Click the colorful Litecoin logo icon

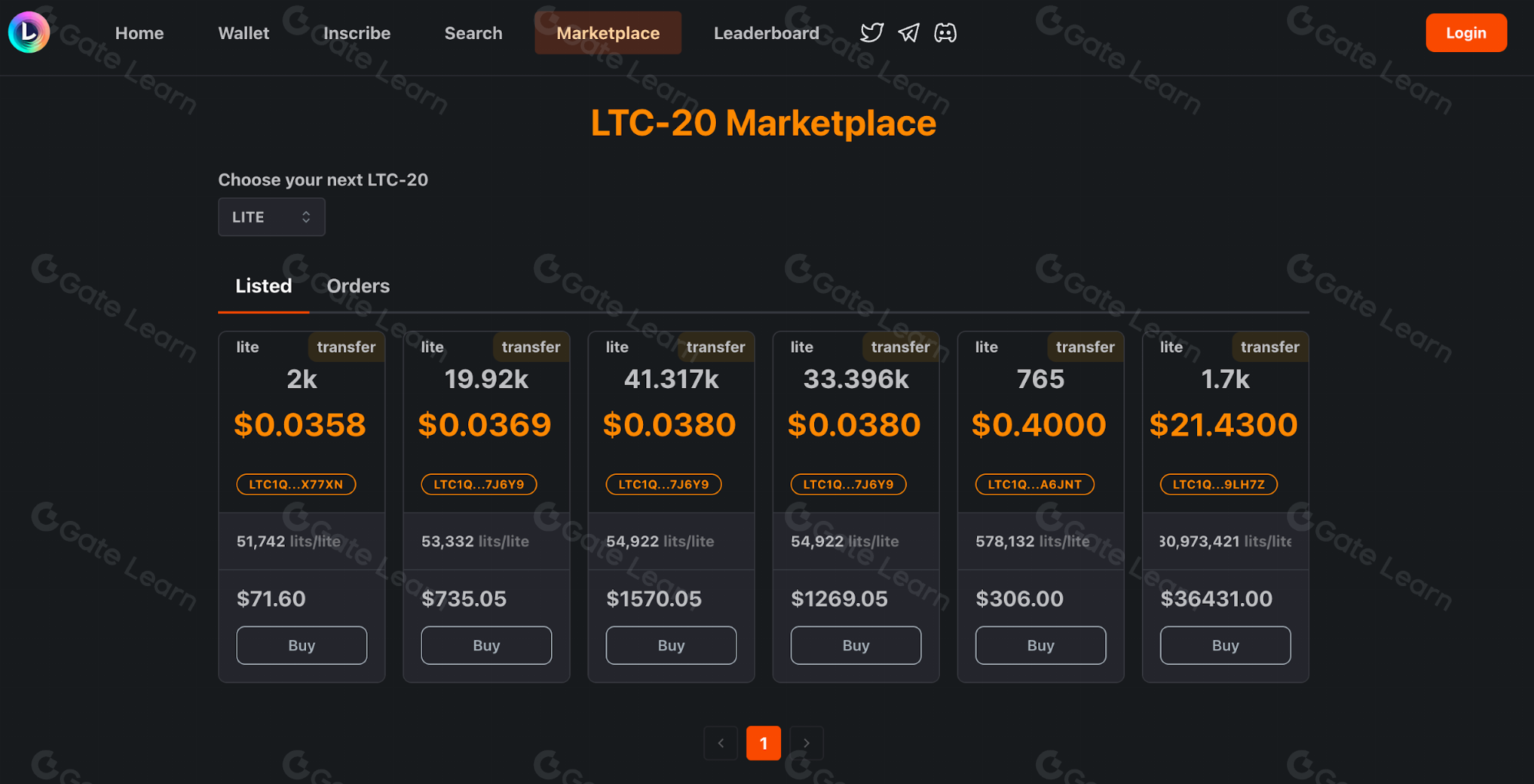[29, 32]
